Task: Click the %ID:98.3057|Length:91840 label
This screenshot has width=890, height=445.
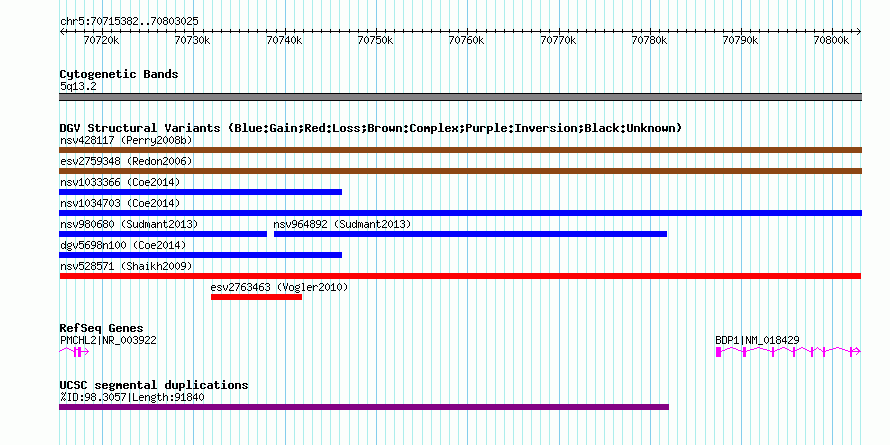Action: (132, 397)
